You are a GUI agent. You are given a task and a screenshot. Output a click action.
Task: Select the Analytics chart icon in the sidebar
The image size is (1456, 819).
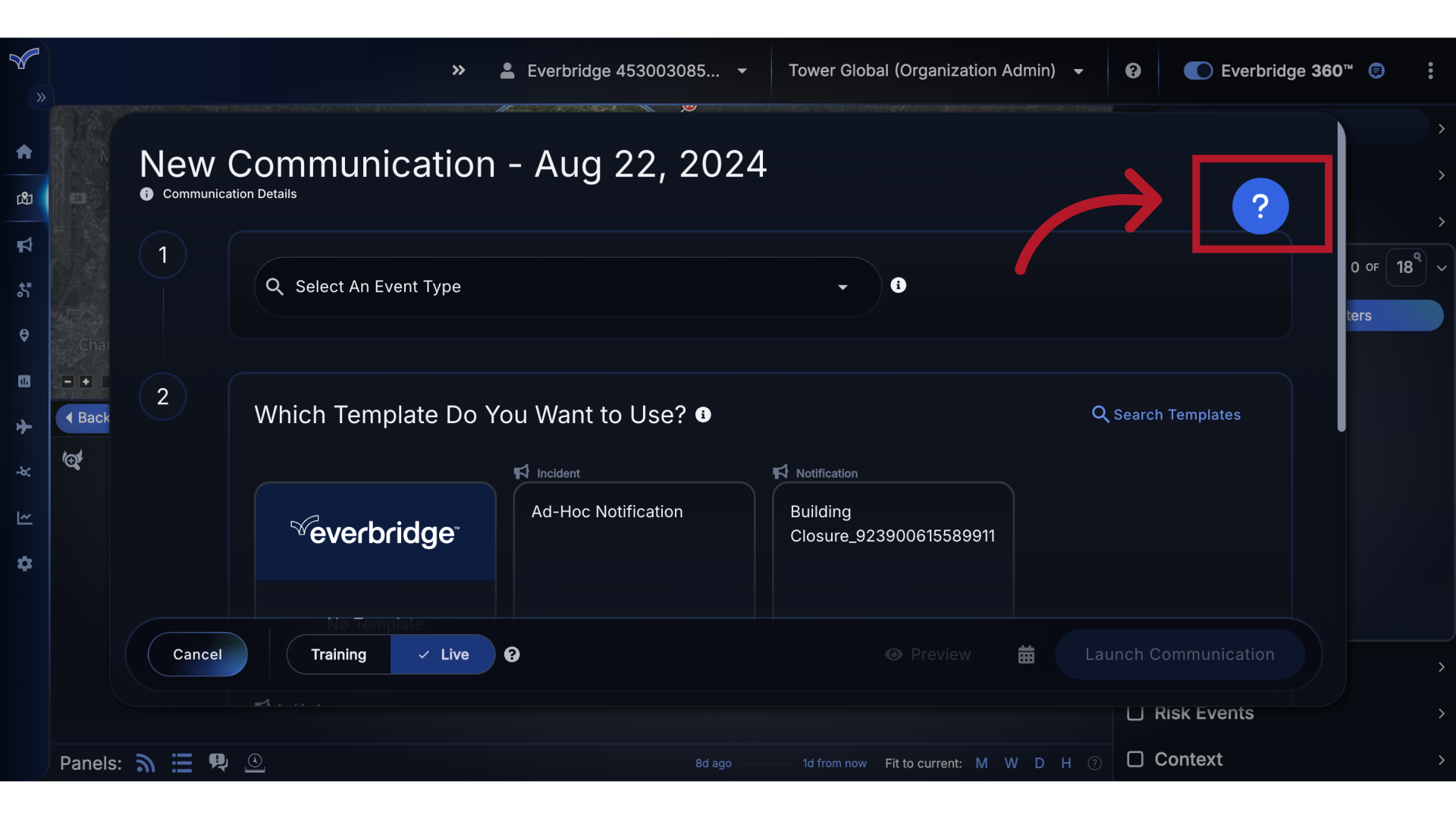coord(24,517)
